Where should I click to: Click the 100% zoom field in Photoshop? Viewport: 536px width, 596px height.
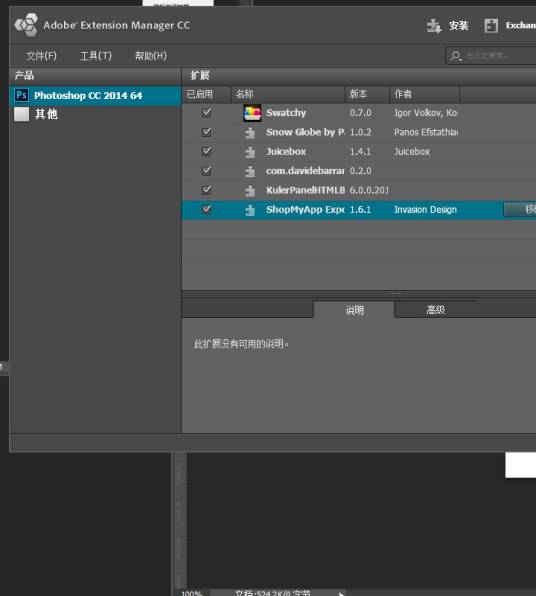point(192,593)
